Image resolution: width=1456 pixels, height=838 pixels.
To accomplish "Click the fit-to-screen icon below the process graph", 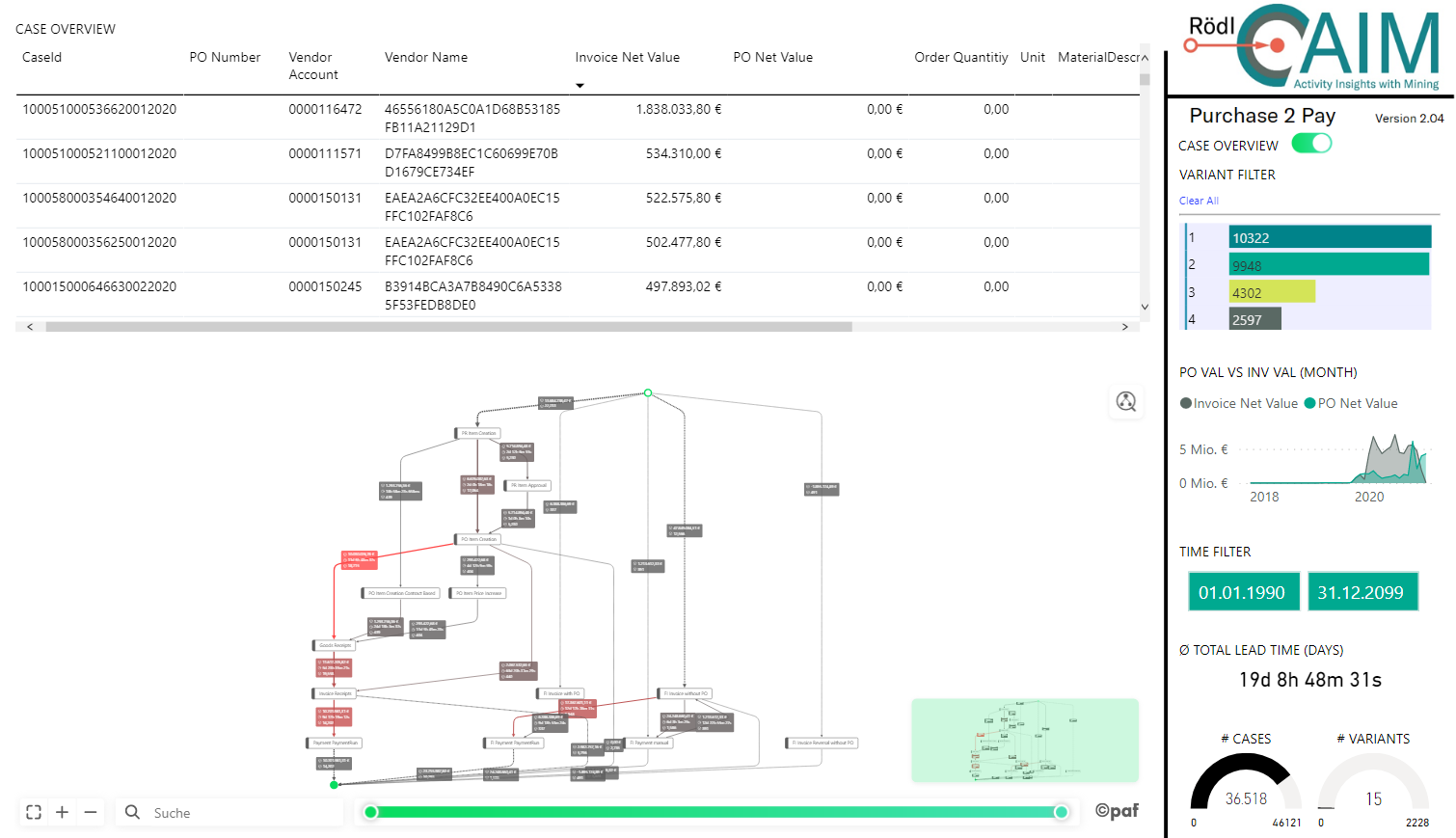I will (x=34, y=812).
